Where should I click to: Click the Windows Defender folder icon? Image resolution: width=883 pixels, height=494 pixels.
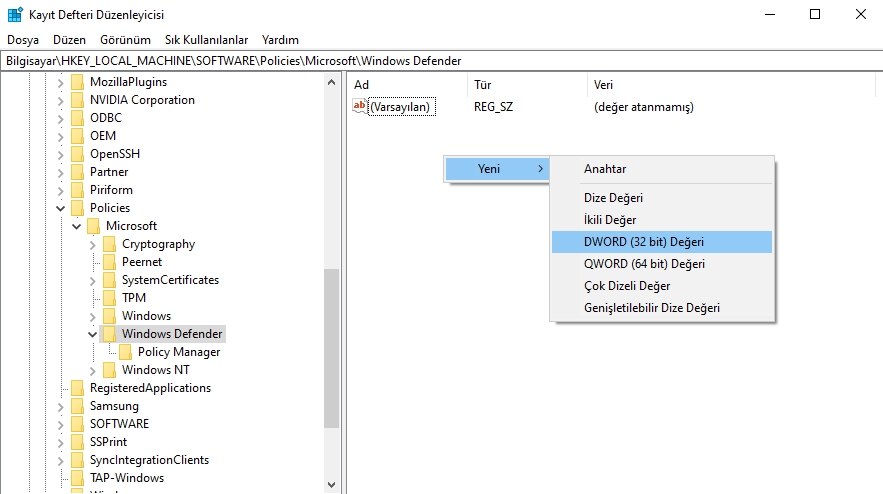[109, 333]
